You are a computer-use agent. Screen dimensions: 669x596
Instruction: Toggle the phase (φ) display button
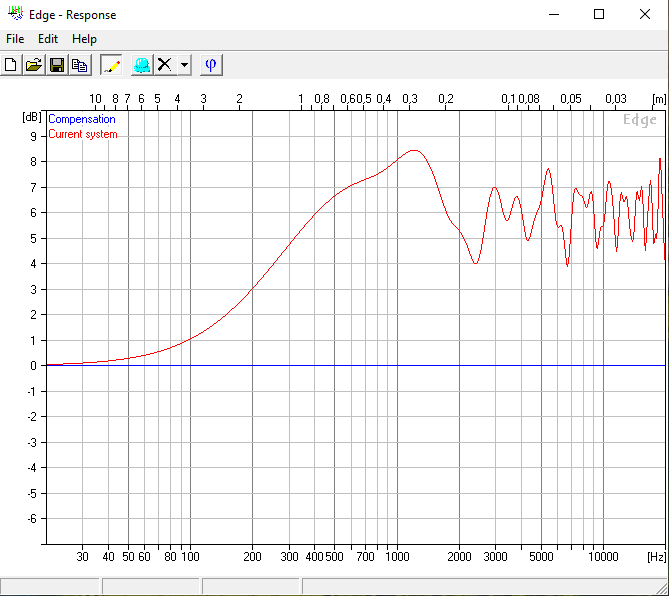pos(211,65)
